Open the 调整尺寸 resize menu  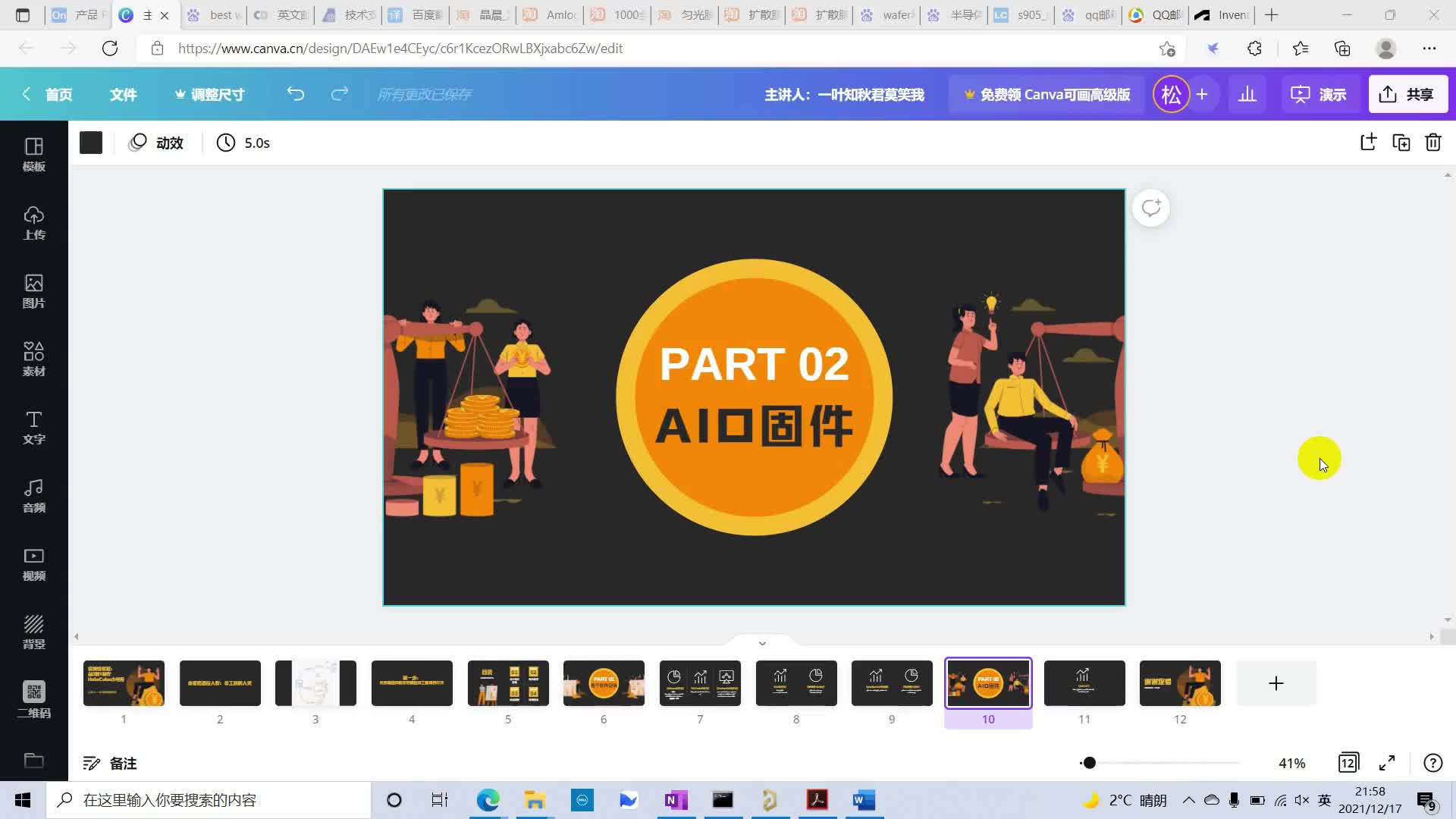(209, 94)
